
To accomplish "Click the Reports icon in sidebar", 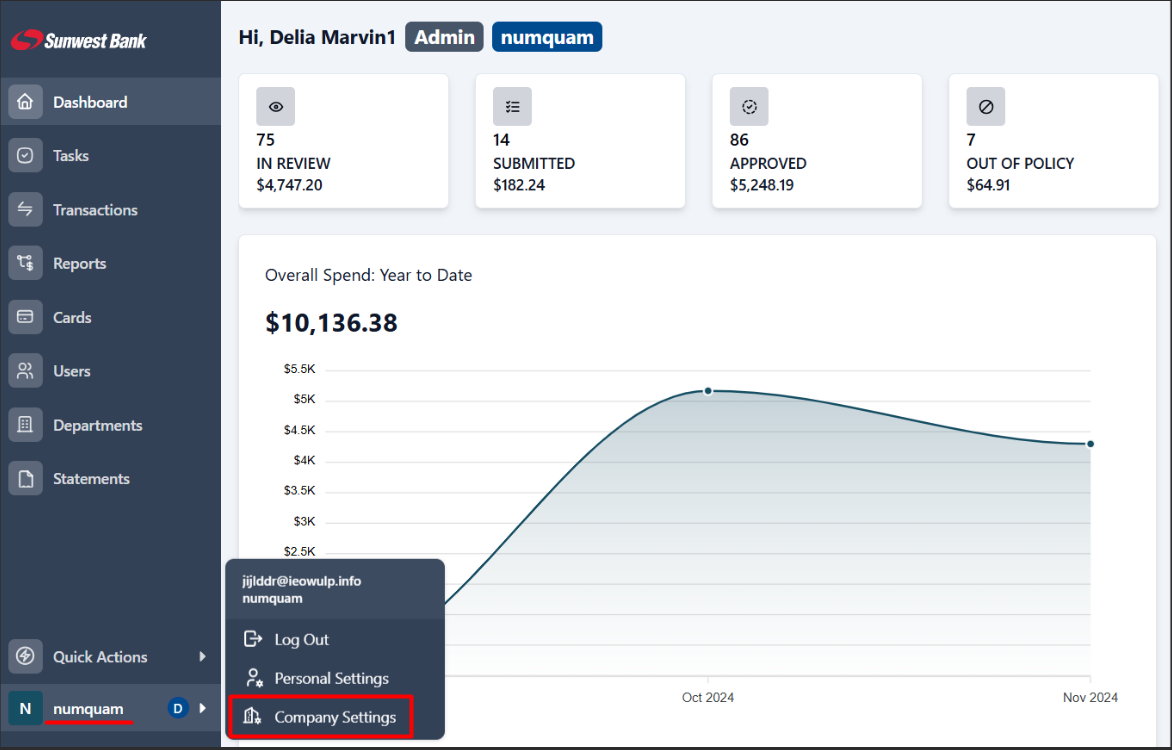I will click(x=25, y=263).
